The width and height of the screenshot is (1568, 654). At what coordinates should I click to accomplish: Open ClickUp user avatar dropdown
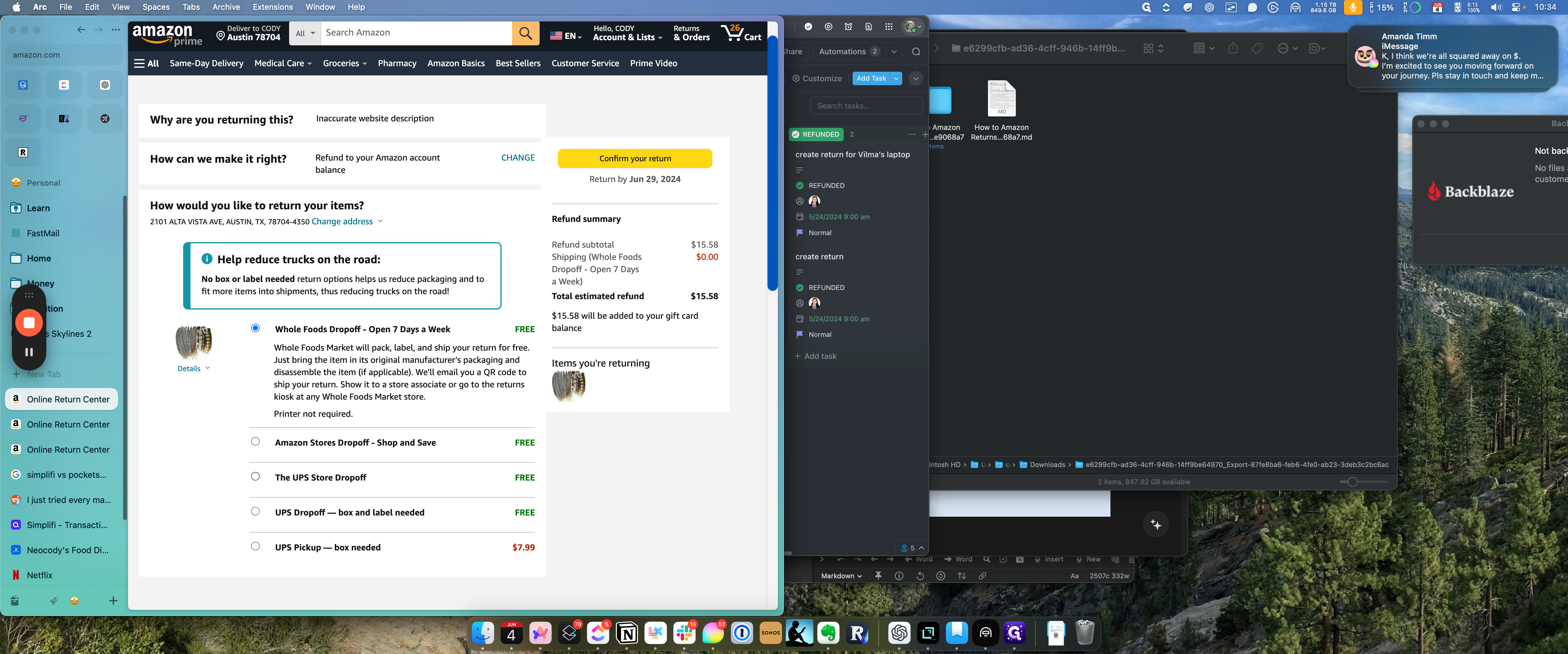[912, 27]
